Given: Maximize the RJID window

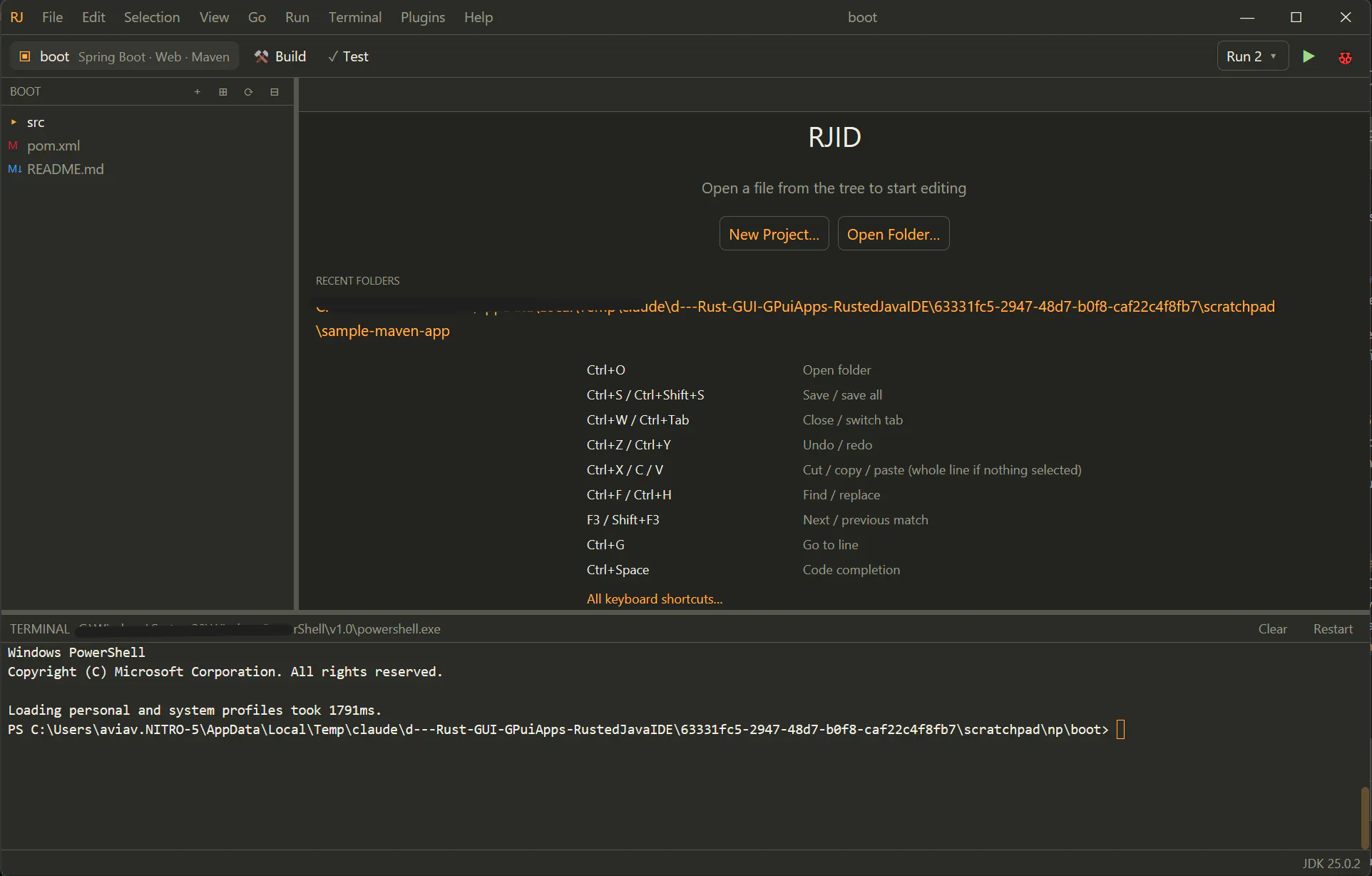Looking at the screenshot, I should (x=1296, y=17).
